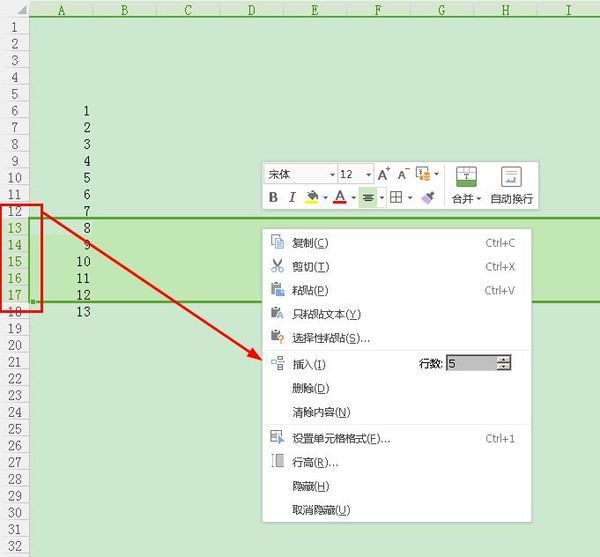Viewport: 600px width, 557px height.
Task: Select column A header
Action: click(62, 10)
